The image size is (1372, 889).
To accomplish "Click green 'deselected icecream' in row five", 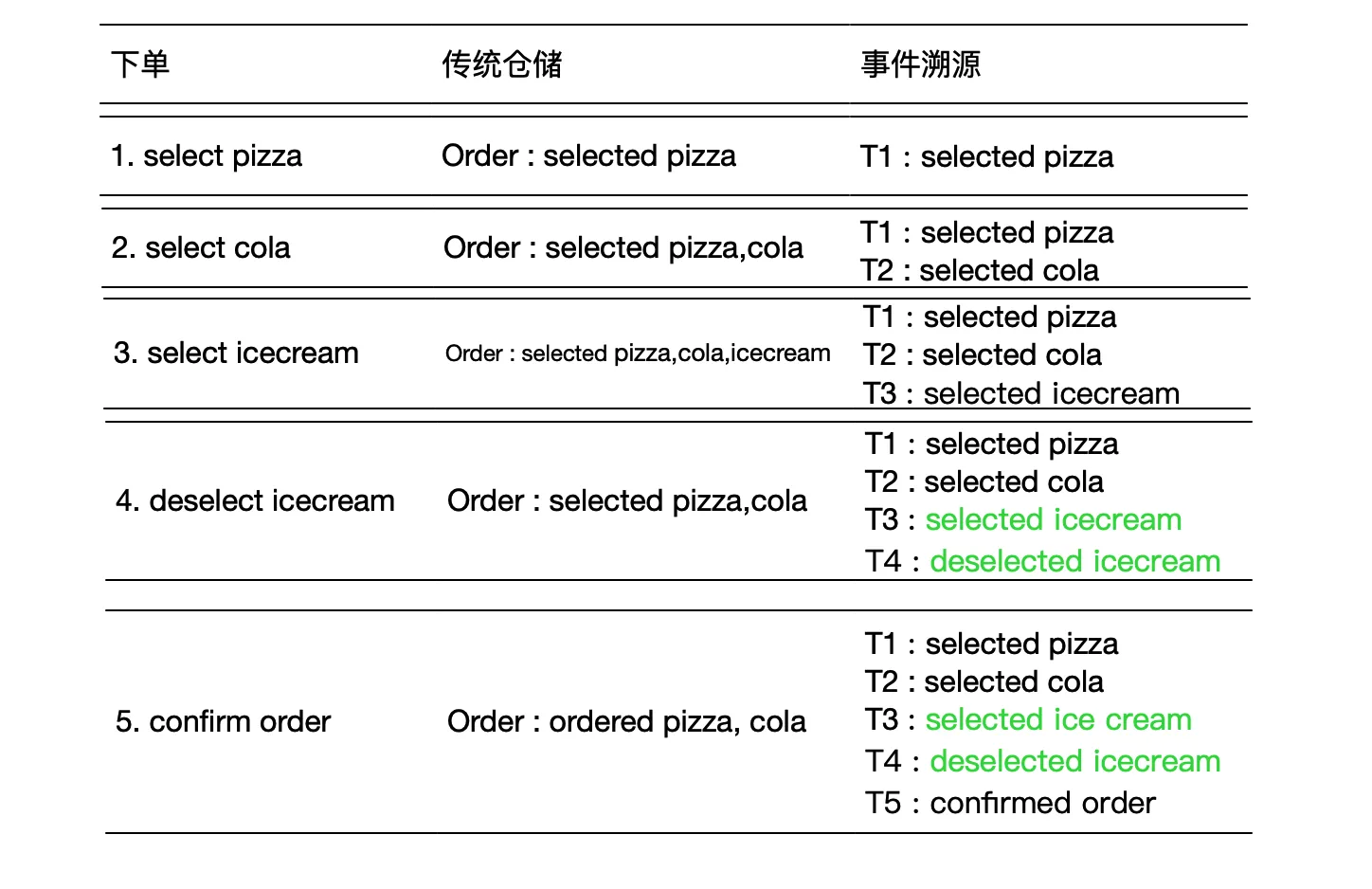I will 1075,761.
